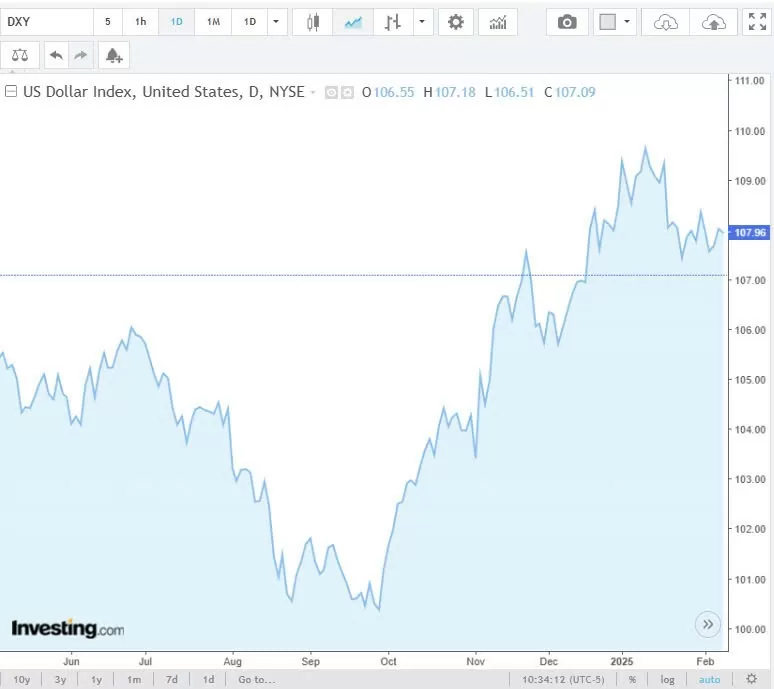Click the DXY symbol search field
The height and width of the screenshot is (689, 774).
click(x=46, y=22)
